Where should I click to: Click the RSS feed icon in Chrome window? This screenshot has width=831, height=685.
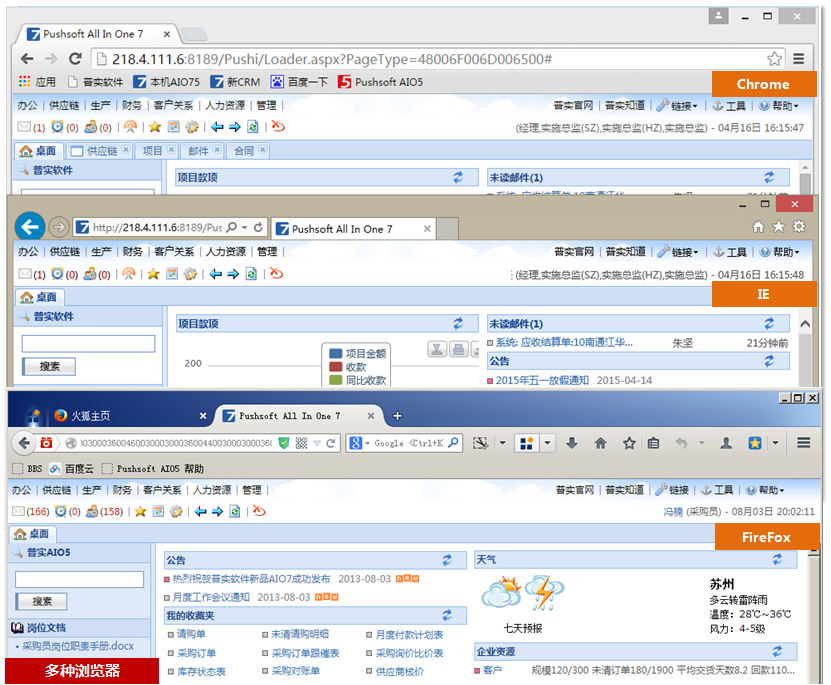(x=130, y=127)
